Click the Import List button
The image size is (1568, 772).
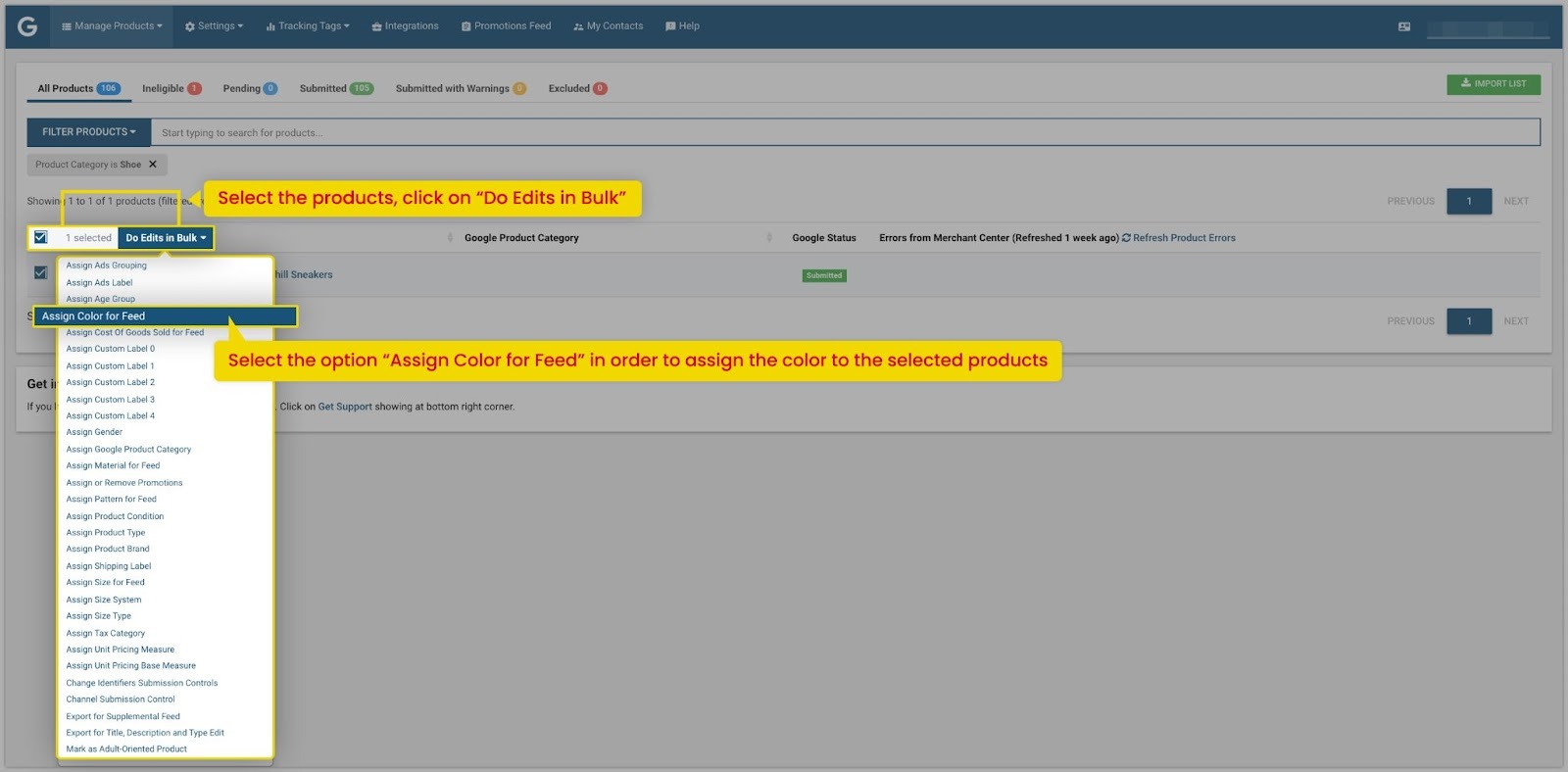tap(1493, 84)
